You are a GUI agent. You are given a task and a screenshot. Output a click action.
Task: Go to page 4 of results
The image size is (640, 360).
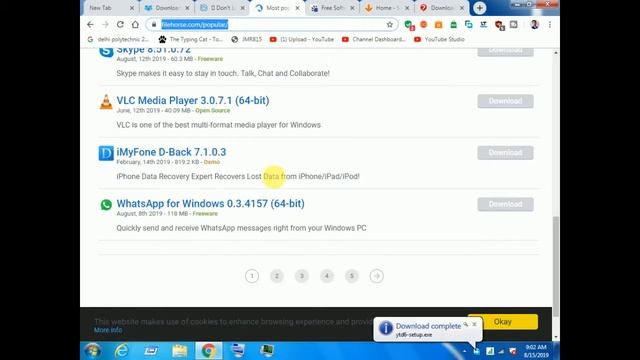(x=327, y=276)
